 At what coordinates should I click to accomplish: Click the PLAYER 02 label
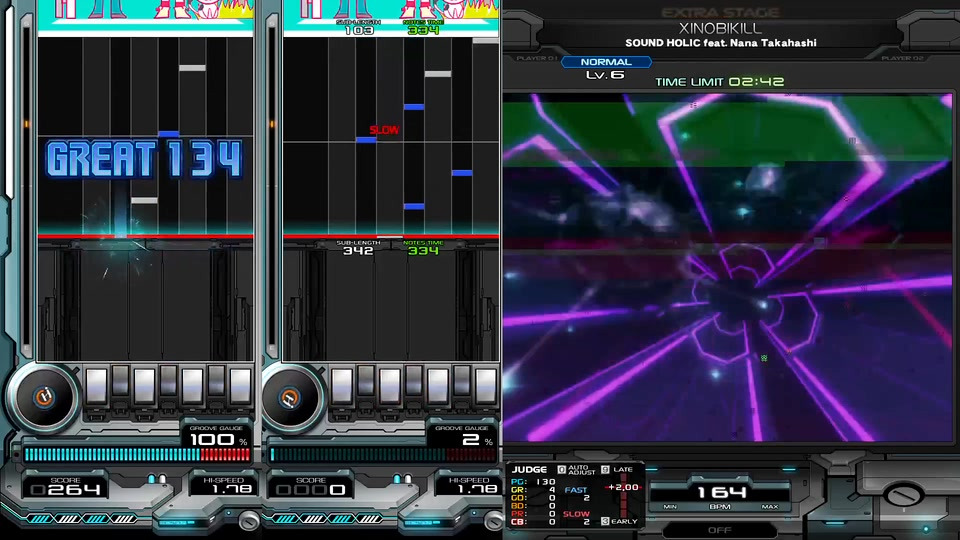(x=902, y=58)
